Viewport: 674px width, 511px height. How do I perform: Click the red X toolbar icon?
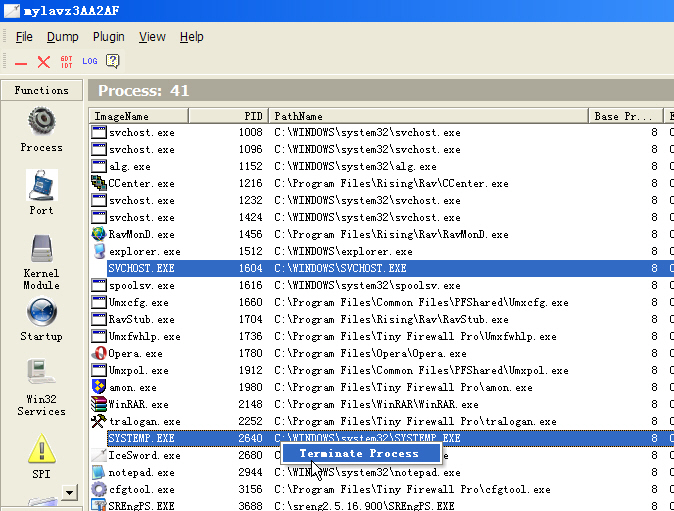tap(43, 62)
